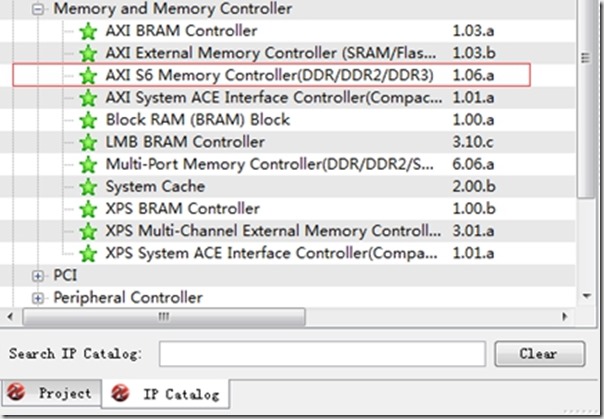Clear the IP catalog search

pyautogui.click(x=540, y=354)
